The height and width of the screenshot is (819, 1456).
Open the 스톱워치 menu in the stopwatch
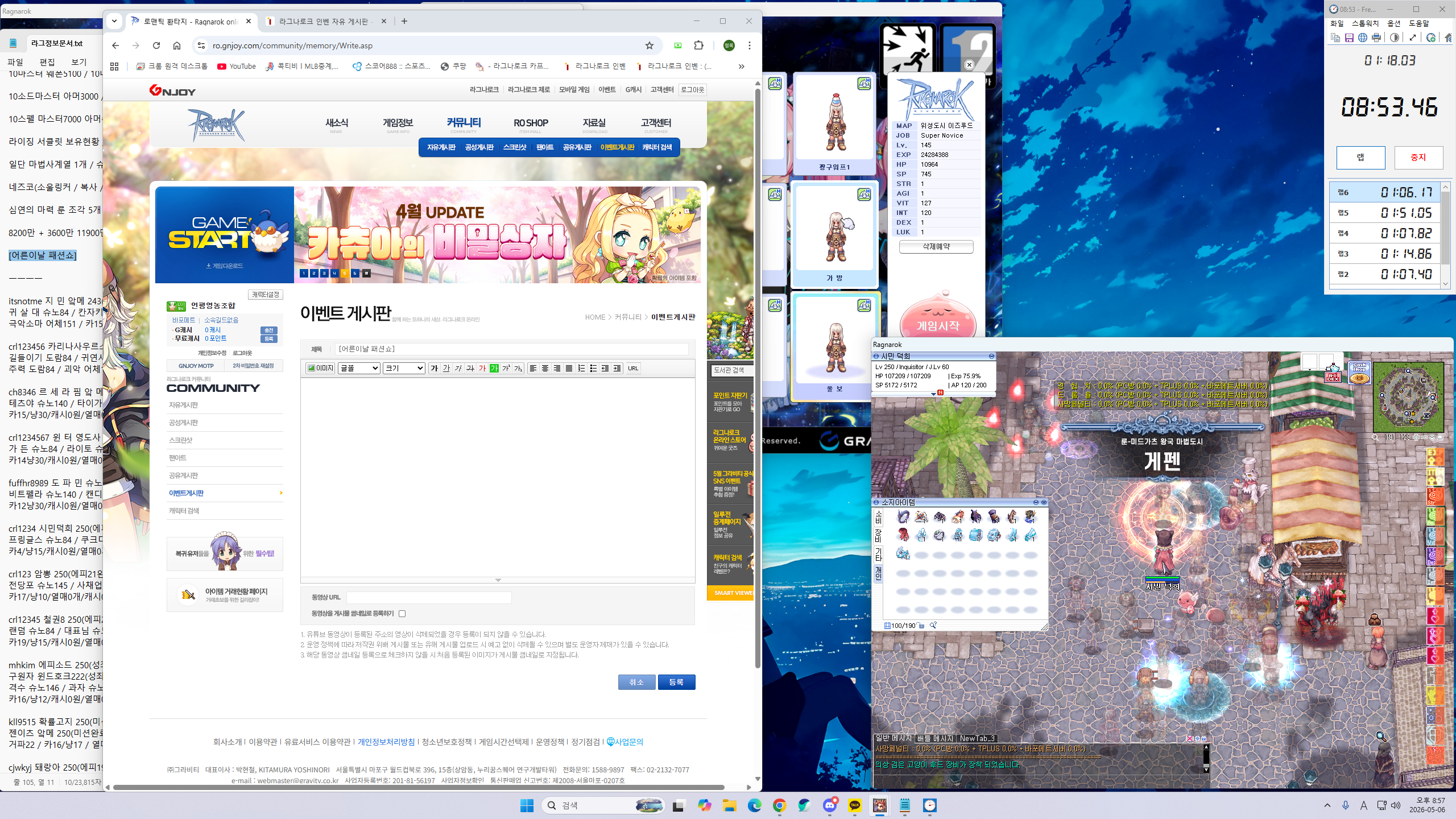click(x=1366, y=23)
